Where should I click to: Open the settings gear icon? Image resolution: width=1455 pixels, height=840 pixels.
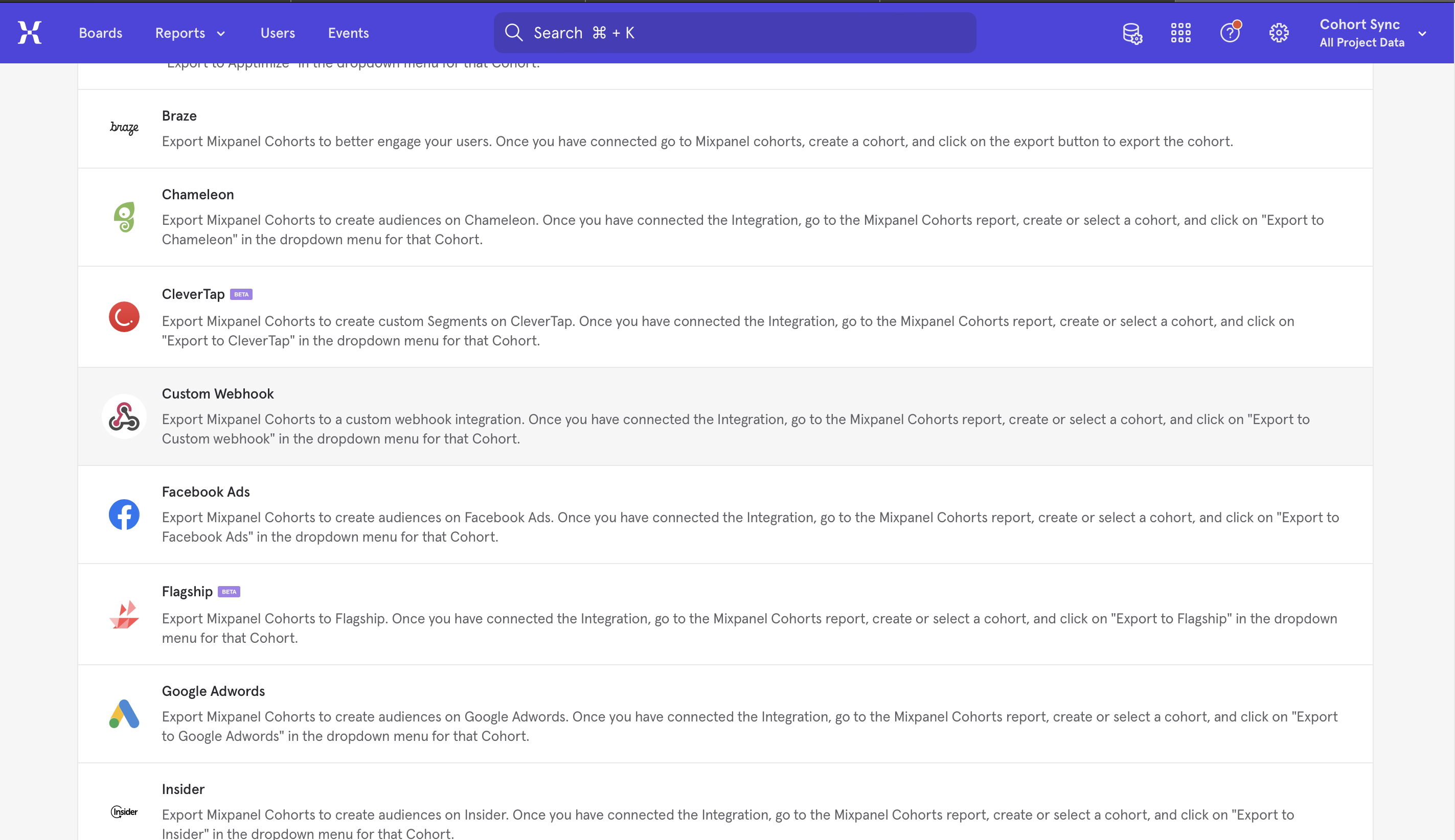(x=1279, y=33)
